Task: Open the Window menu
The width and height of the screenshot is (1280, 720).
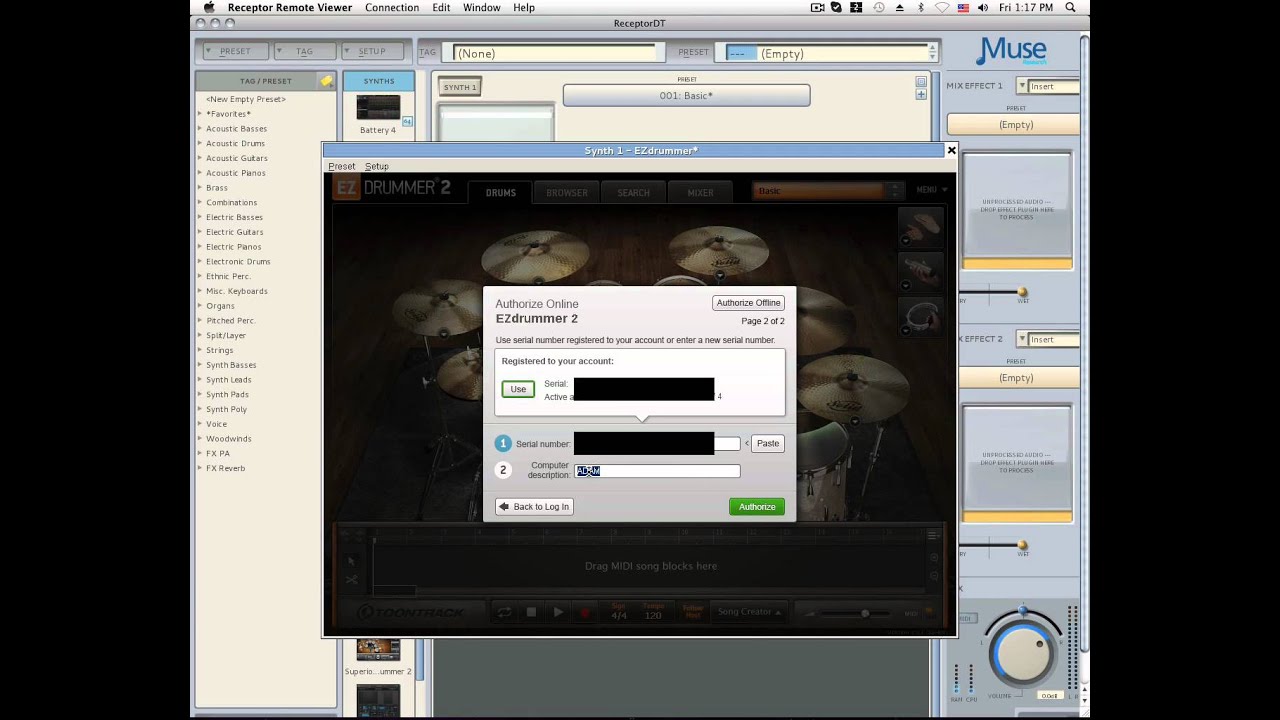Action: click(x=481, y=7)
